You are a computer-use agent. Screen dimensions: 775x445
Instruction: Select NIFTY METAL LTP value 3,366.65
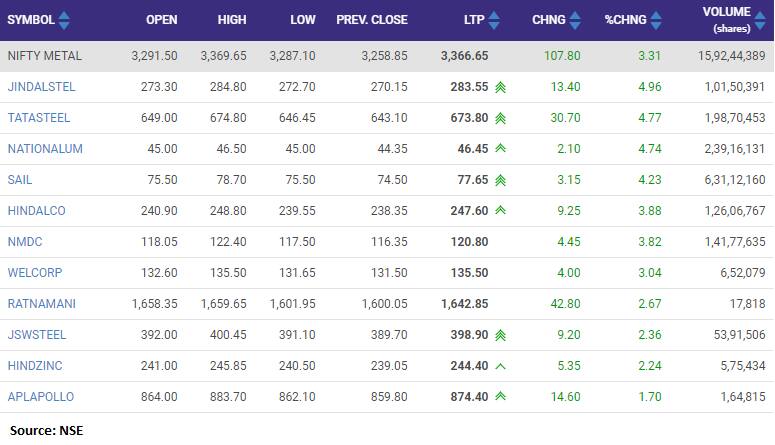coord(464,56)
